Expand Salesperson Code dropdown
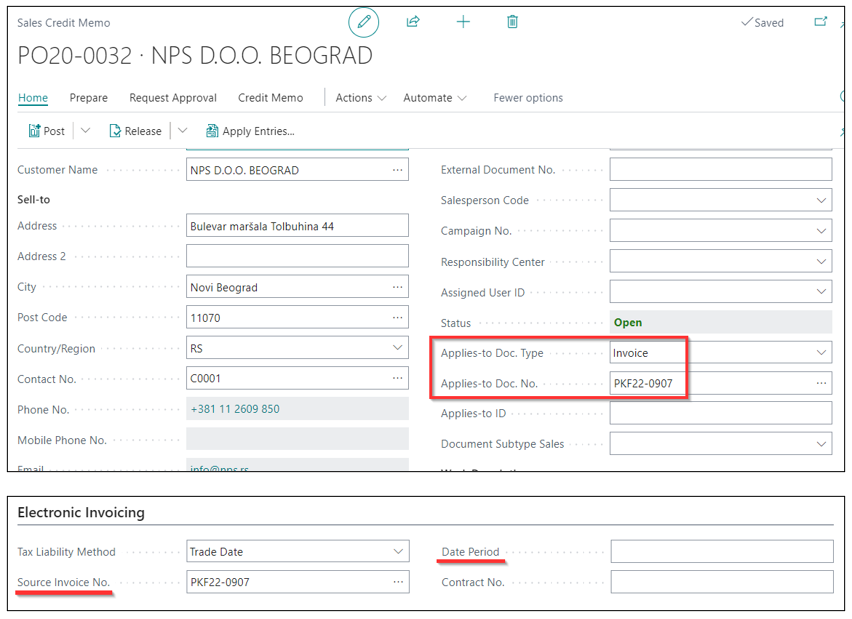The height and width of the screenshot is (619, 852). click(821, 200)
